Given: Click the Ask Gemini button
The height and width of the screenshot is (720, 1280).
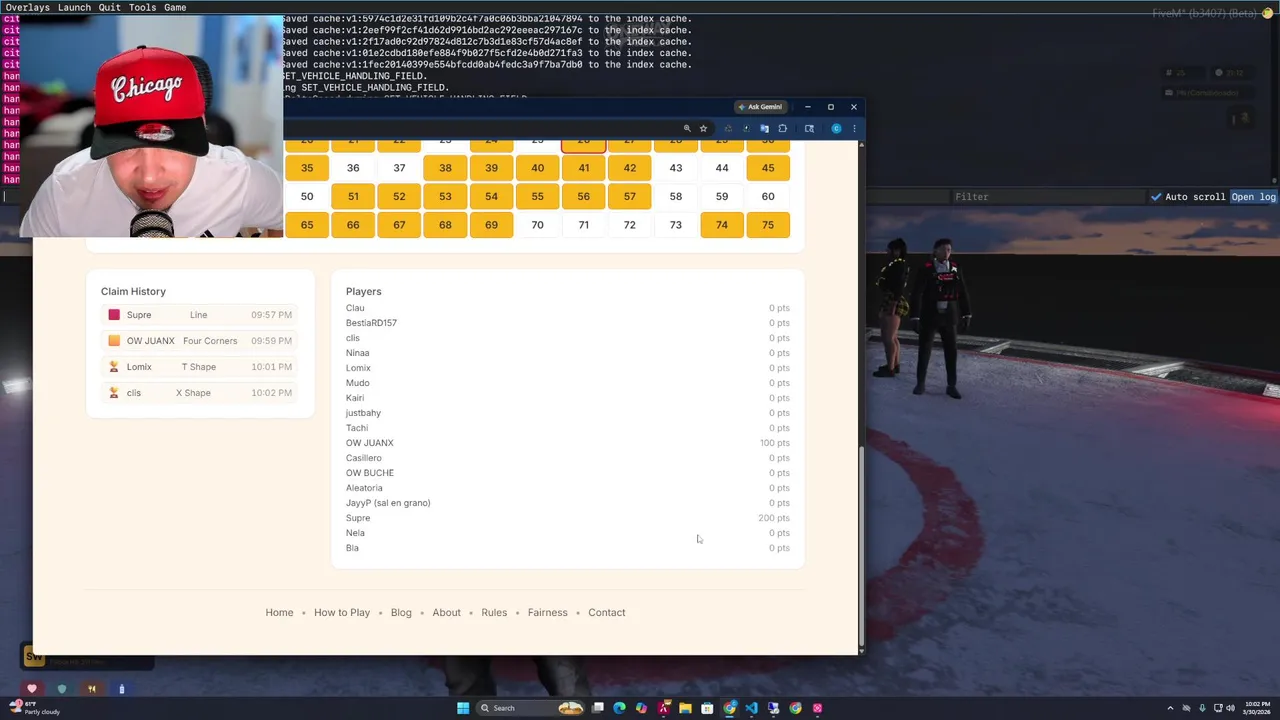Looking at the screenshot, I should pos(760,107).
